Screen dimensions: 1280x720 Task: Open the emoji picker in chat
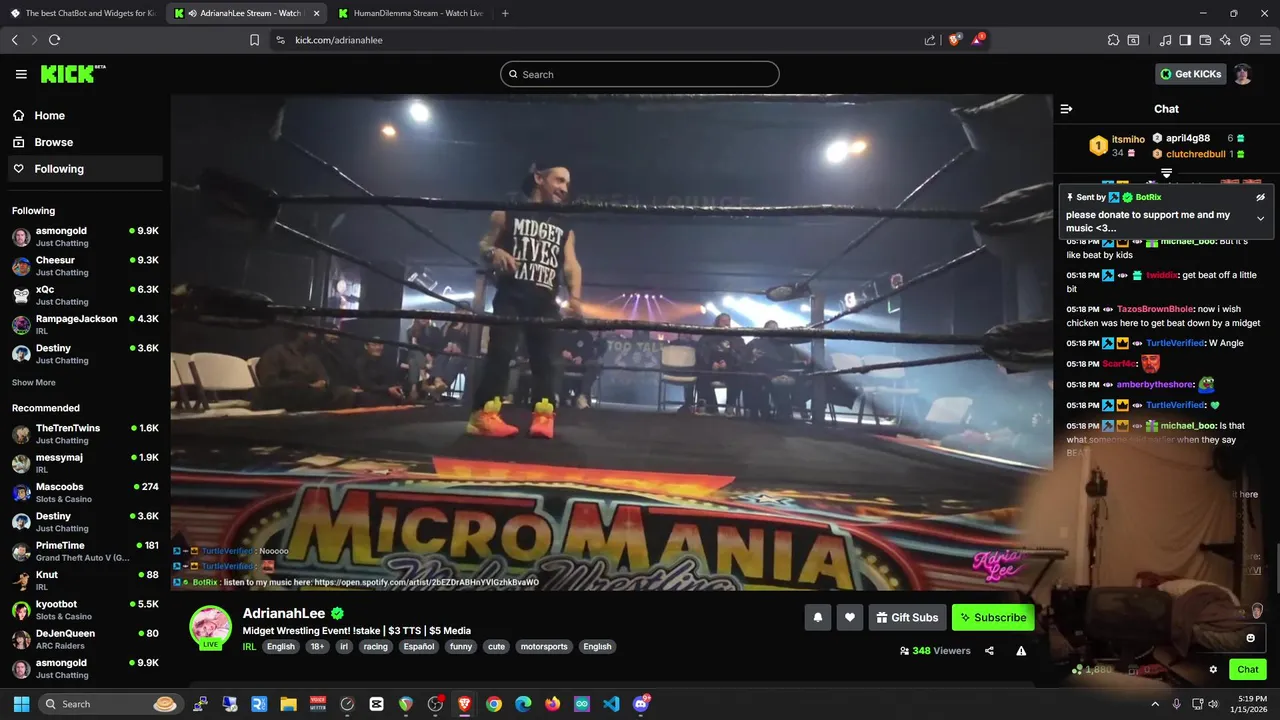pyautogui.click(x=1250, y=638)
